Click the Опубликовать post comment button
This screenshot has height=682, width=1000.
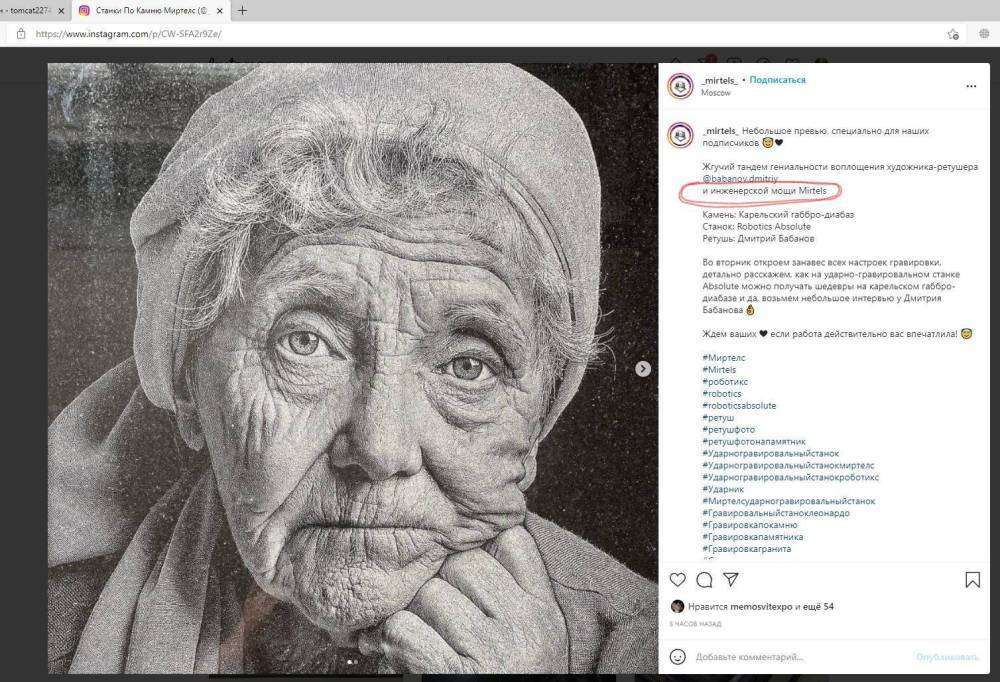947,657
